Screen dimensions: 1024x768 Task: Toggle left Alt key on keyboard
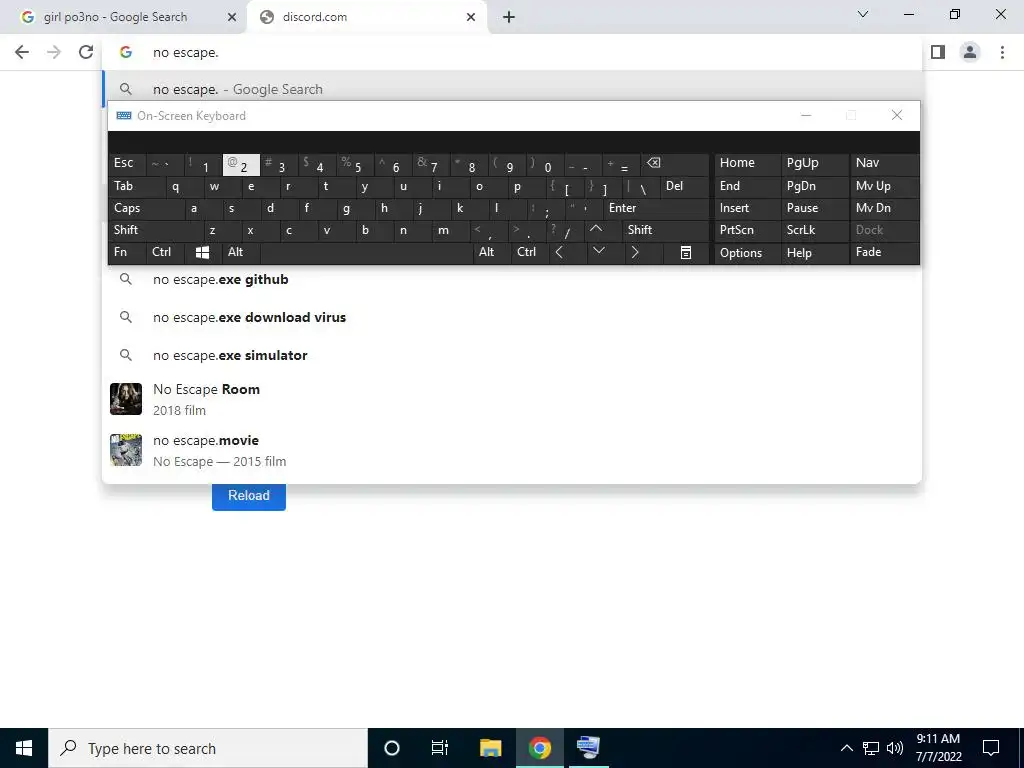[x=241, y=253]
